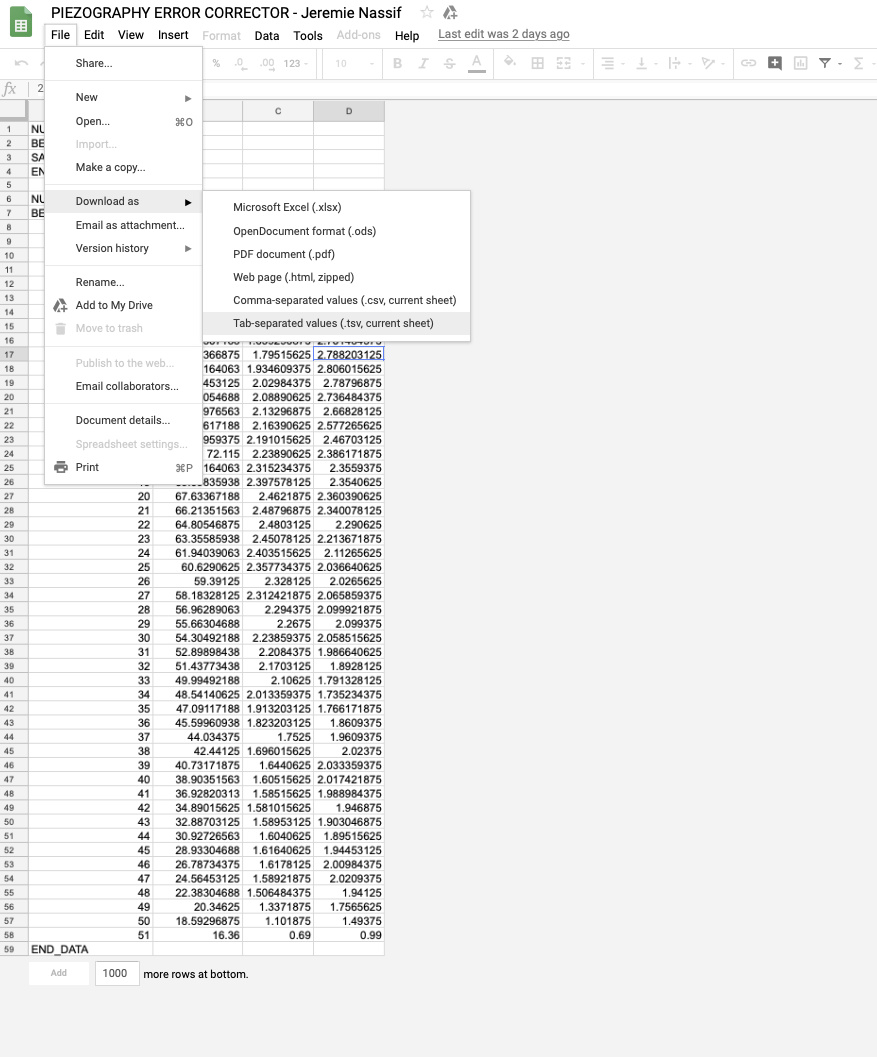The image size is (877, 1057).
Task: Click the filter funnel icon
Action: pos(825,63)
